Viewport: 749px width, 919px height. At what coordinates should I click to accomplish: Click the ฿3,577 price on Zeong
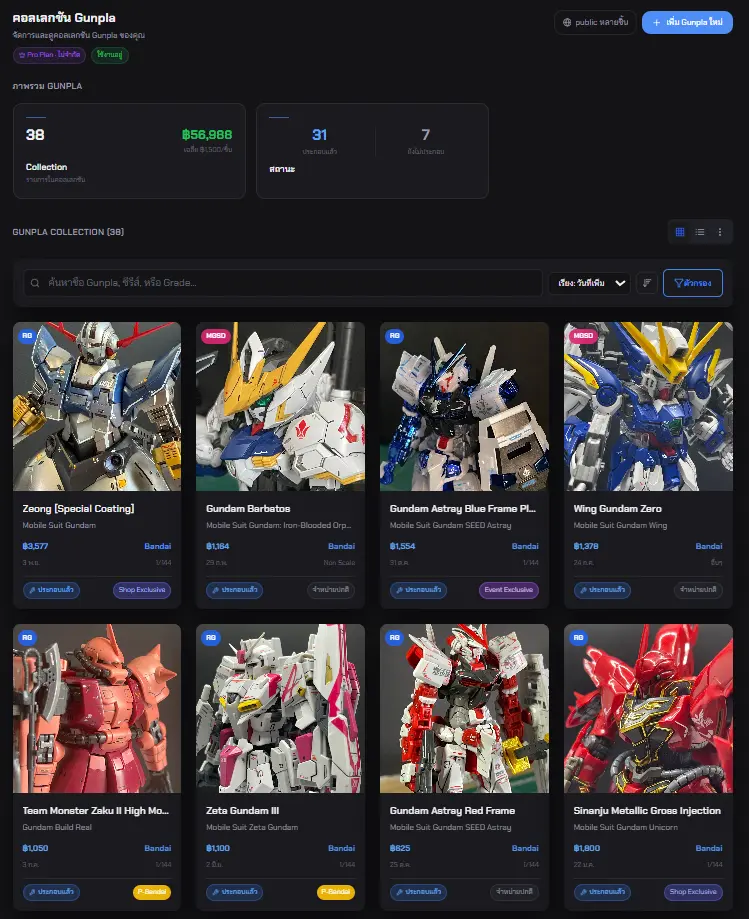tap(35, 546)
